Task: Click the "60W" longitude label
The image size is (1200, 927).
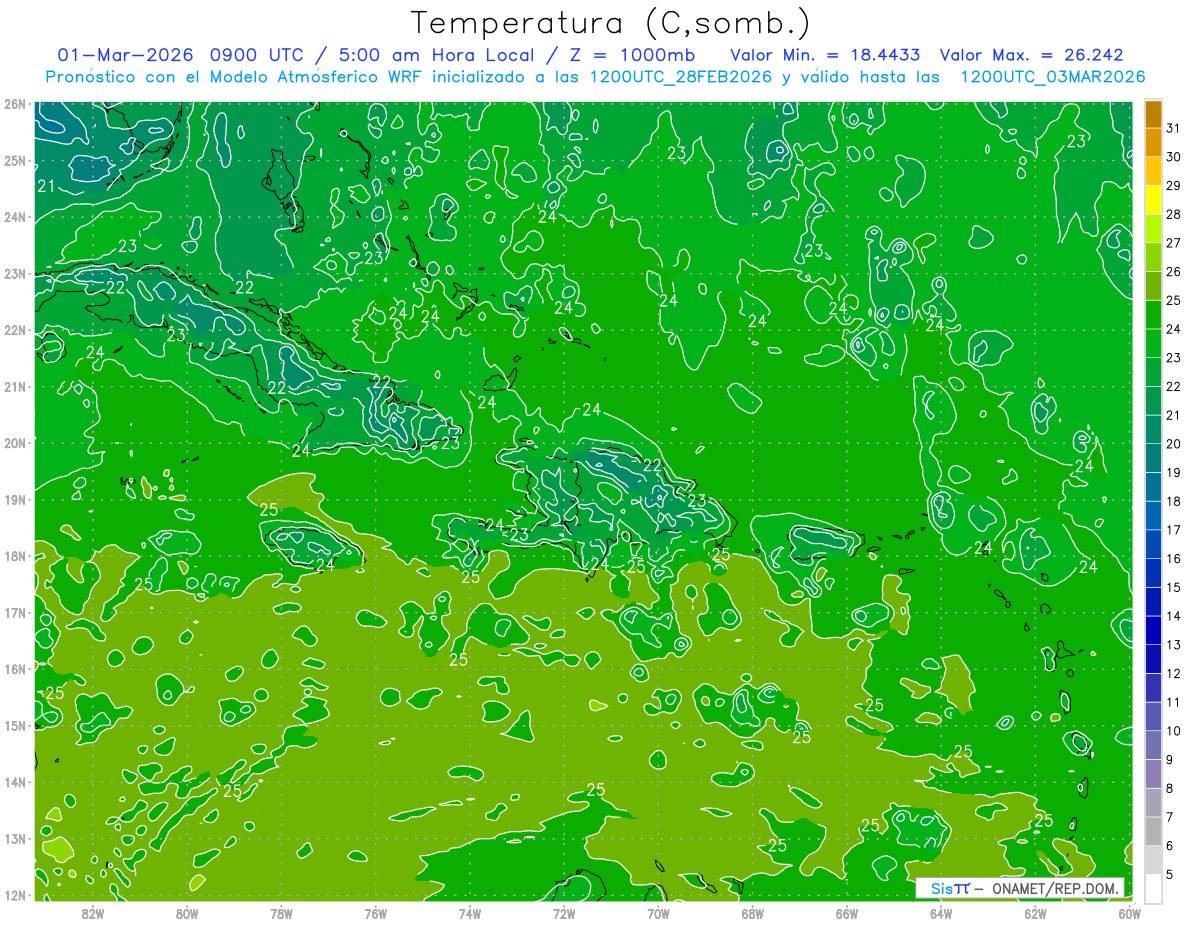Action: (1130, 913)
